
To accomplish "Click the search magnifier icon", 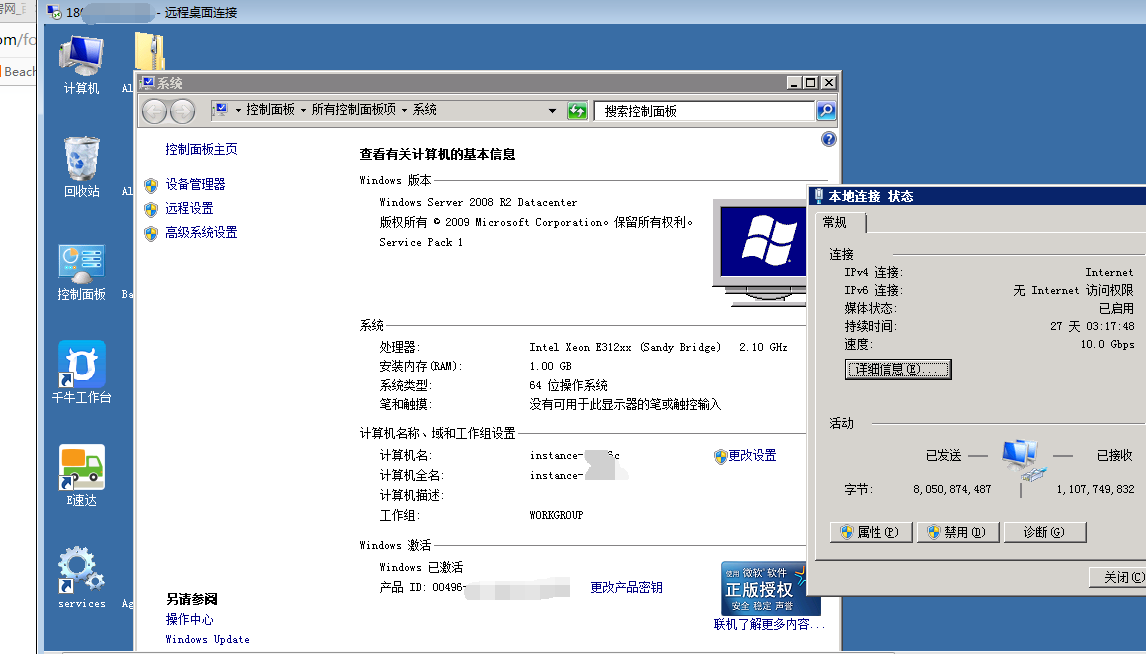I will [826, 111].
